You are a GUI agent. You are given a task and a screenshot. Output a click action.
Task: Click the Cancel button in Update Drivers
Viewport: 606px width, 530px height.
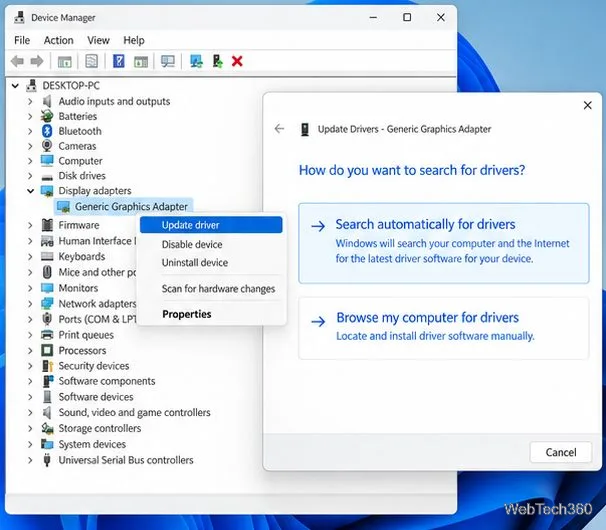pos(560,452)
